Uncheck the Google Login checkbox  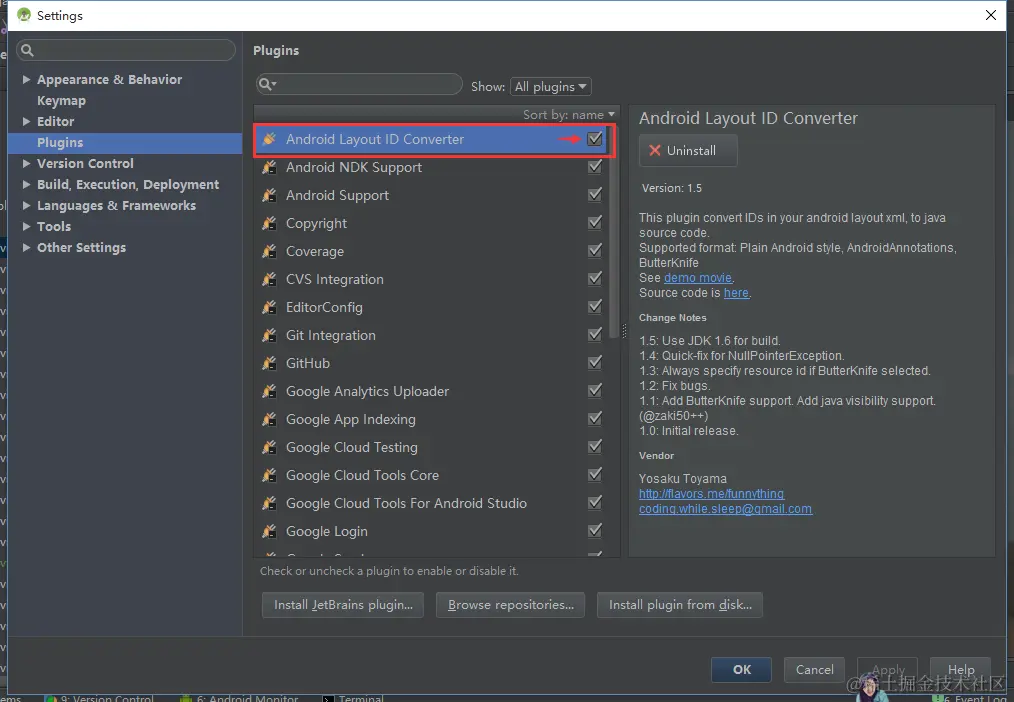[x=595, y=530]
